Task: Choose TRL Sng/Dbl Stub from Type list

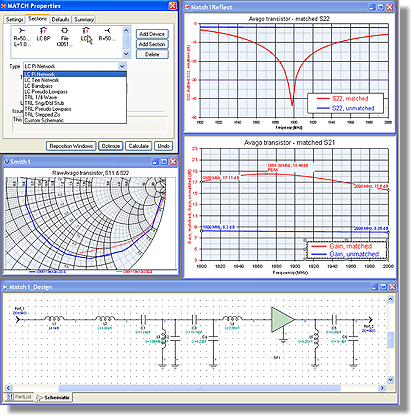Action: click(75, 103)
